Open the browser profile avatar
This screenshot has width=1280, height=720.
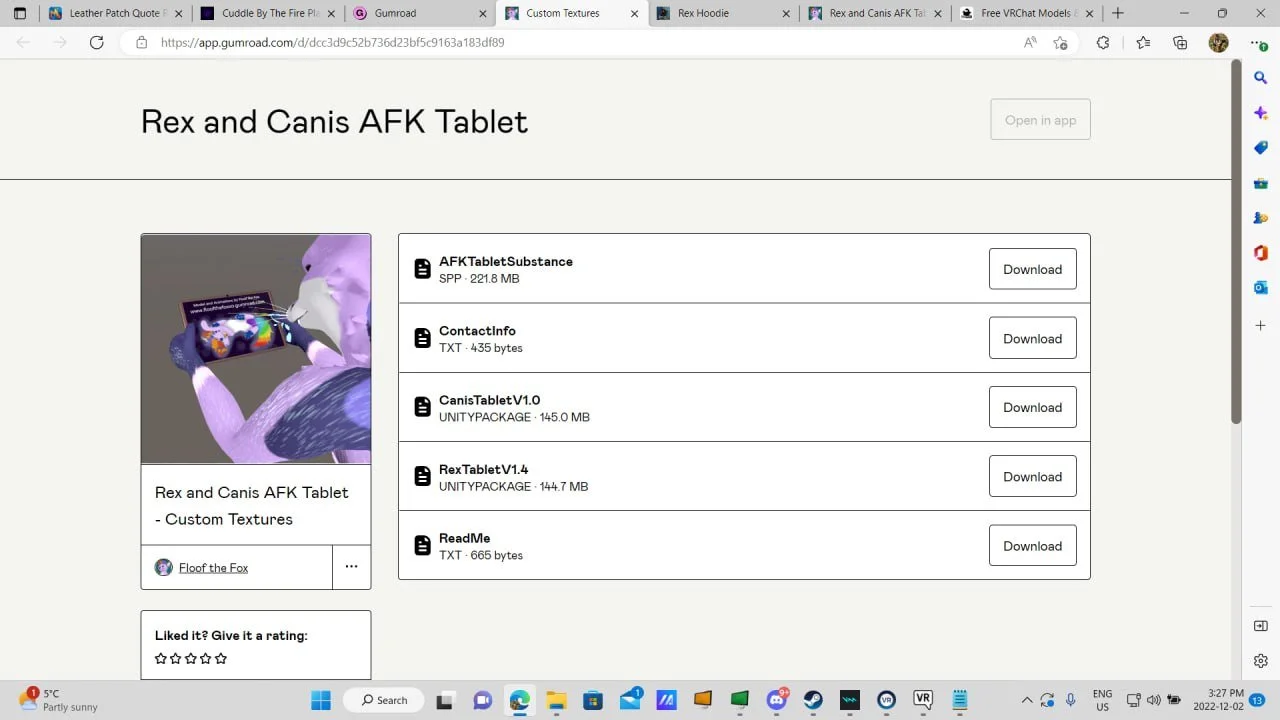1218,43
